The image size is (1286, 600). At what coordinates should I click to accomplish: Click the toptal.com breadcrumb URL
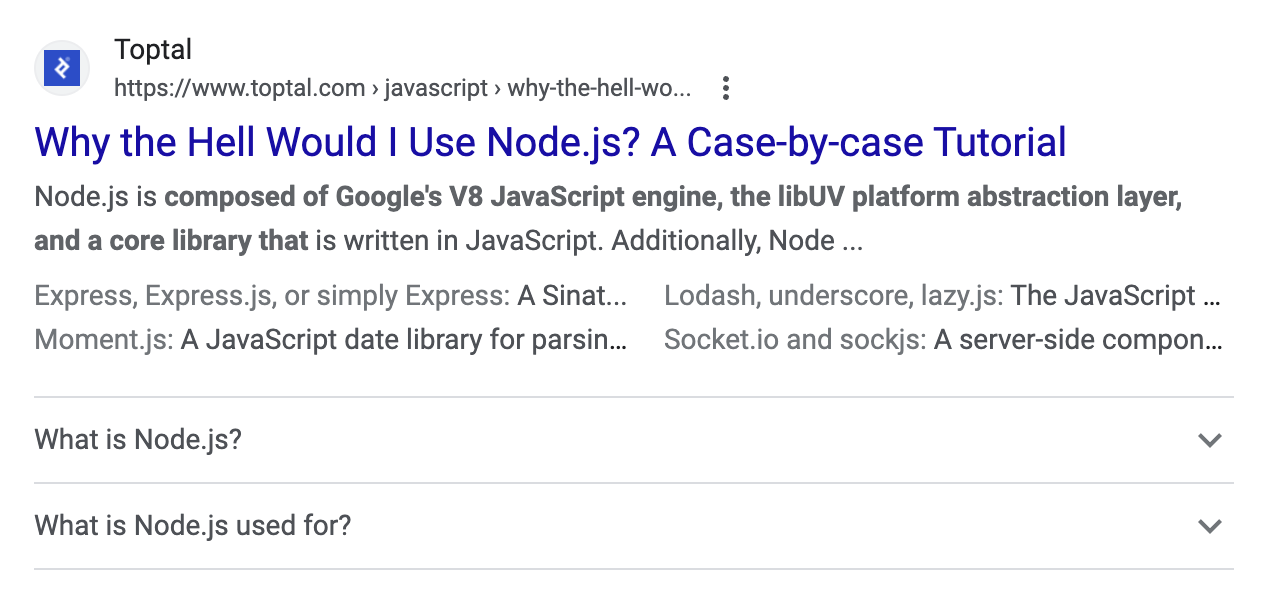[x=402, y=88]
